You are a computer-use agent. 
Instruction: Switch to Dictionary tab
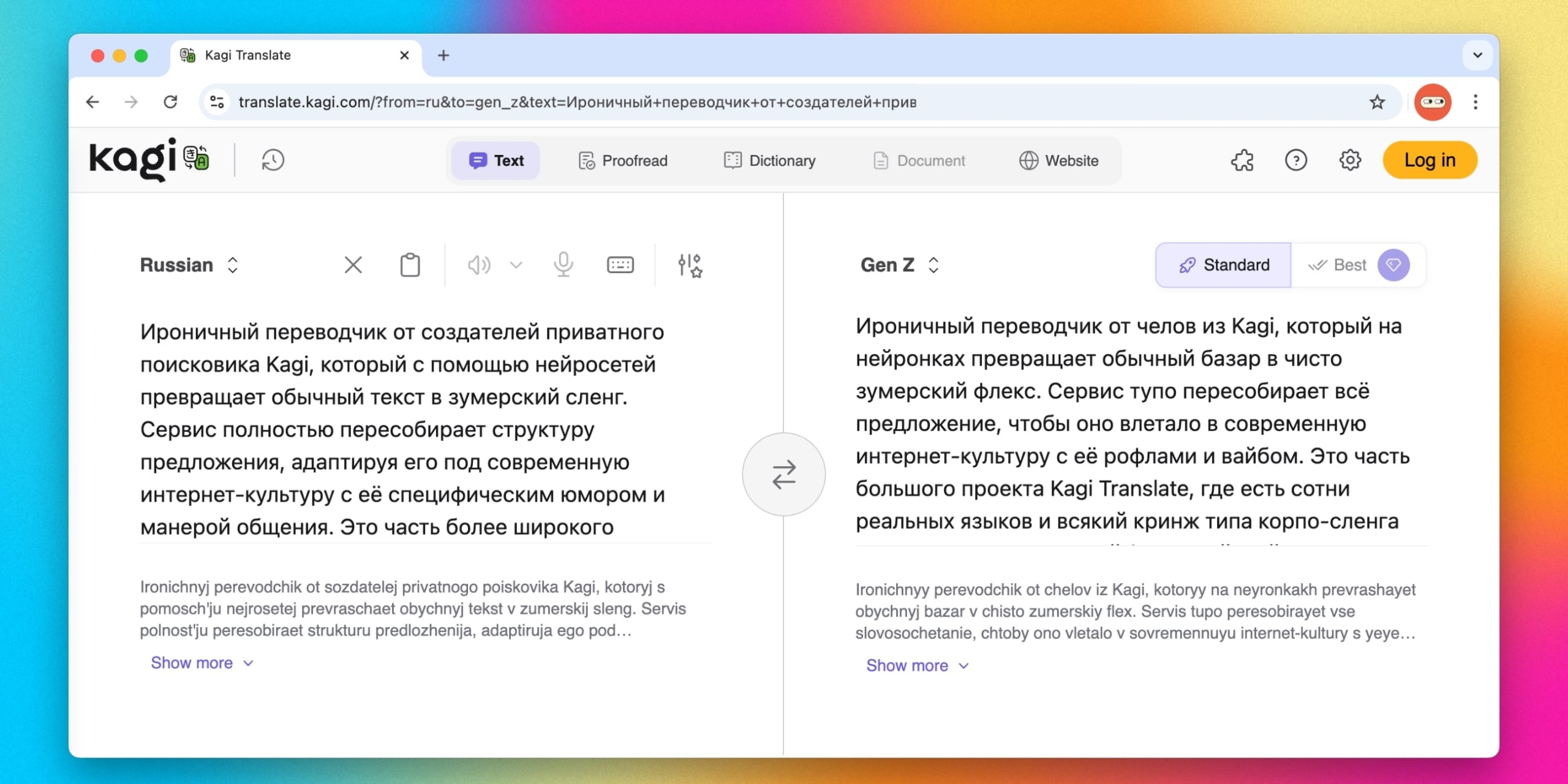coord(769,160)
